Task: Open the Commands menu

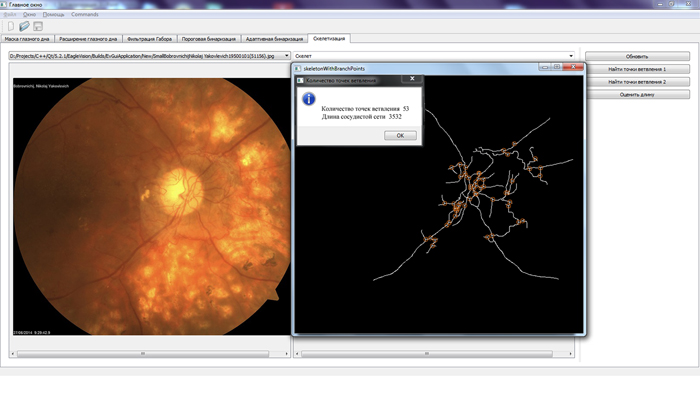Action: (84, 14)
